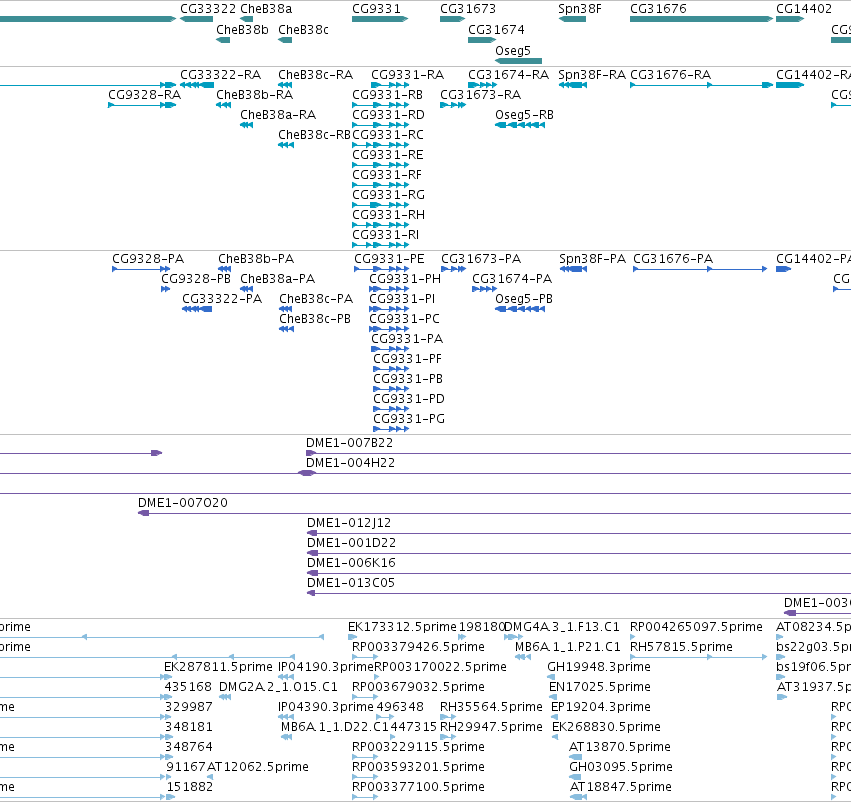This screenshot has width=851, height=802.
Task: Click BAC clone DME1-013C05
Action: click(x=579, y=594)
